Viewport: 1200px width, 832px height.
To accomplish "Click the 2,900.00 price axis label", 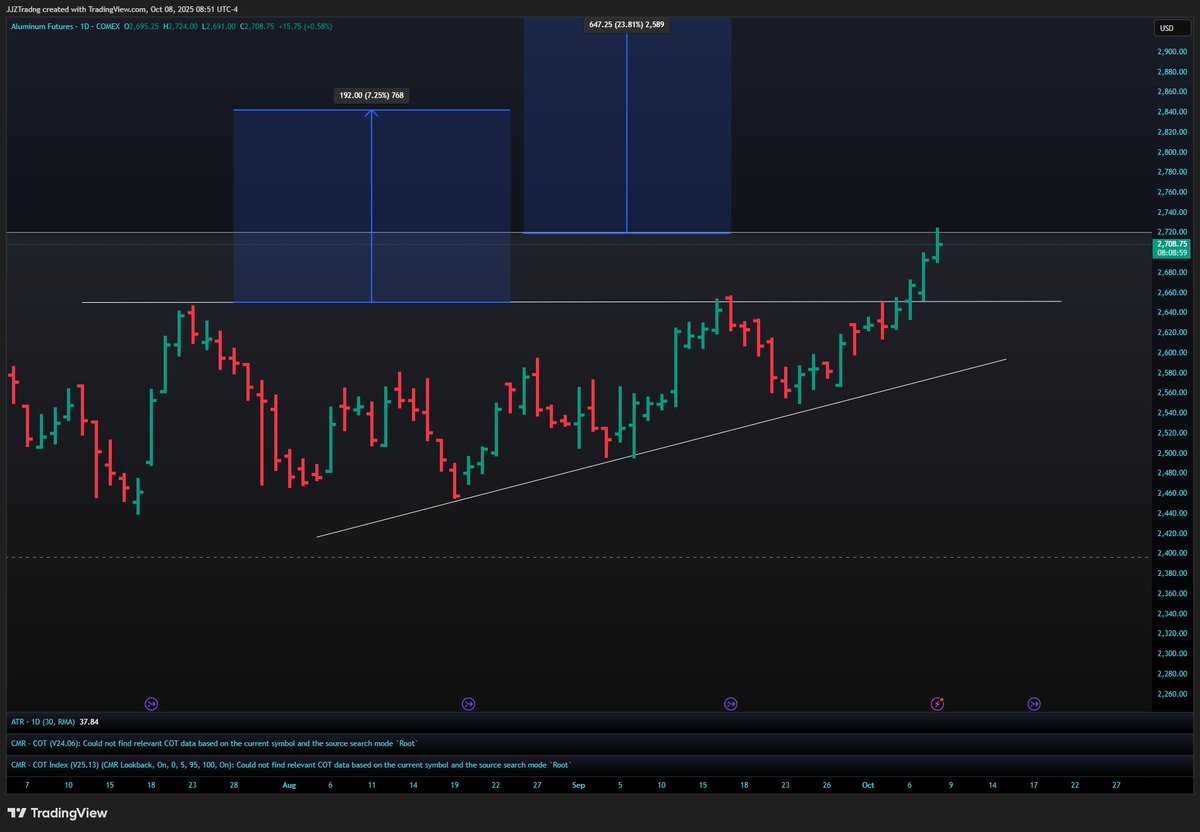I will point(1171,52).
